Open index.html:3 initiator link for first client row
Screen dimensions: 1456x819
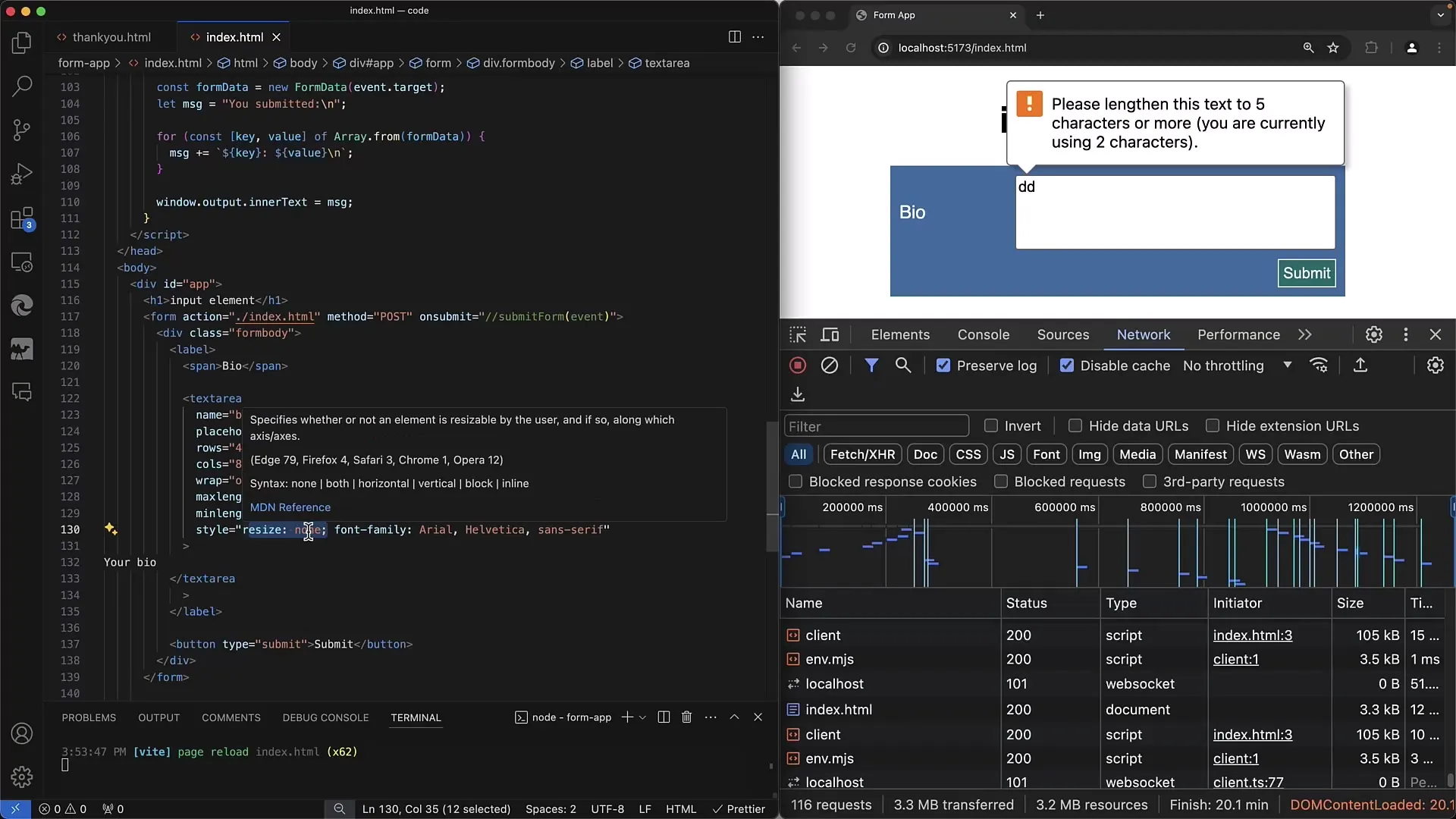tap(1253, 635)
